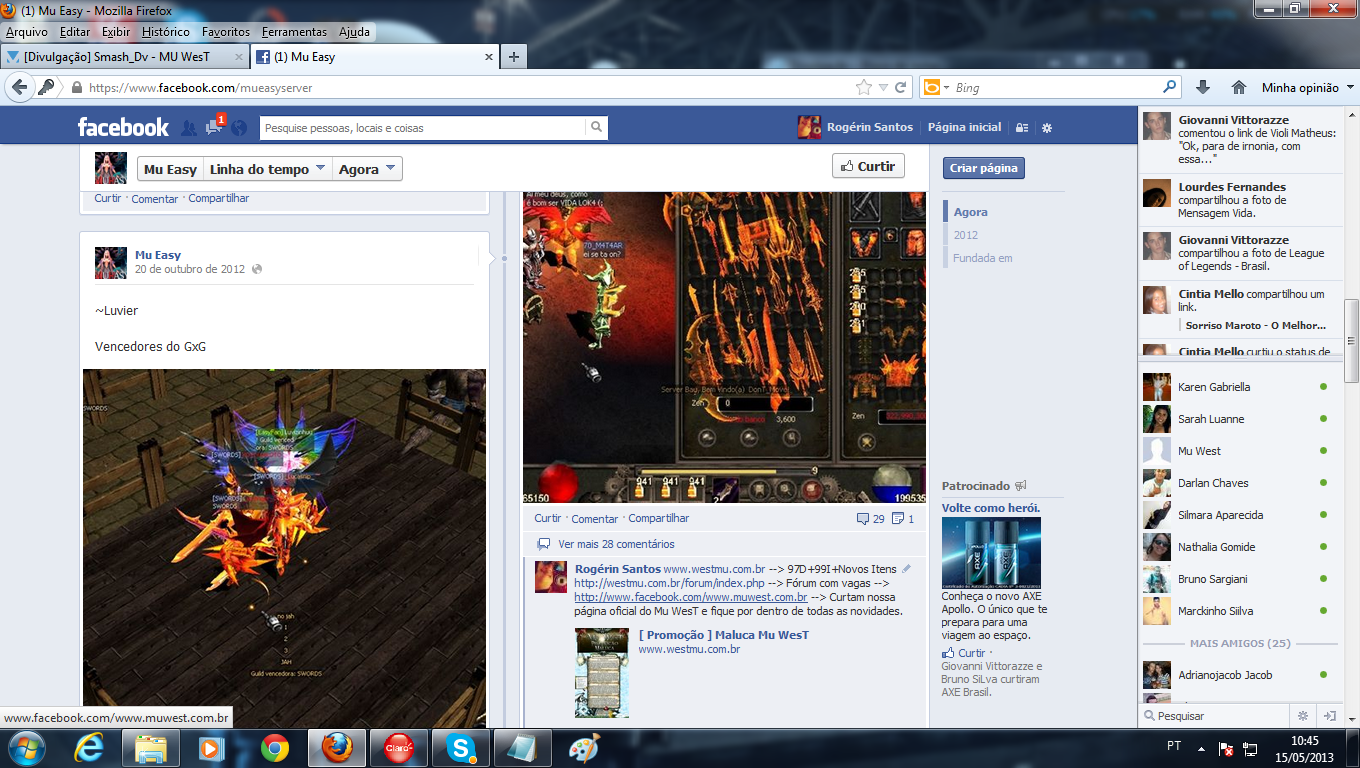Open Windows Start button

25,747
